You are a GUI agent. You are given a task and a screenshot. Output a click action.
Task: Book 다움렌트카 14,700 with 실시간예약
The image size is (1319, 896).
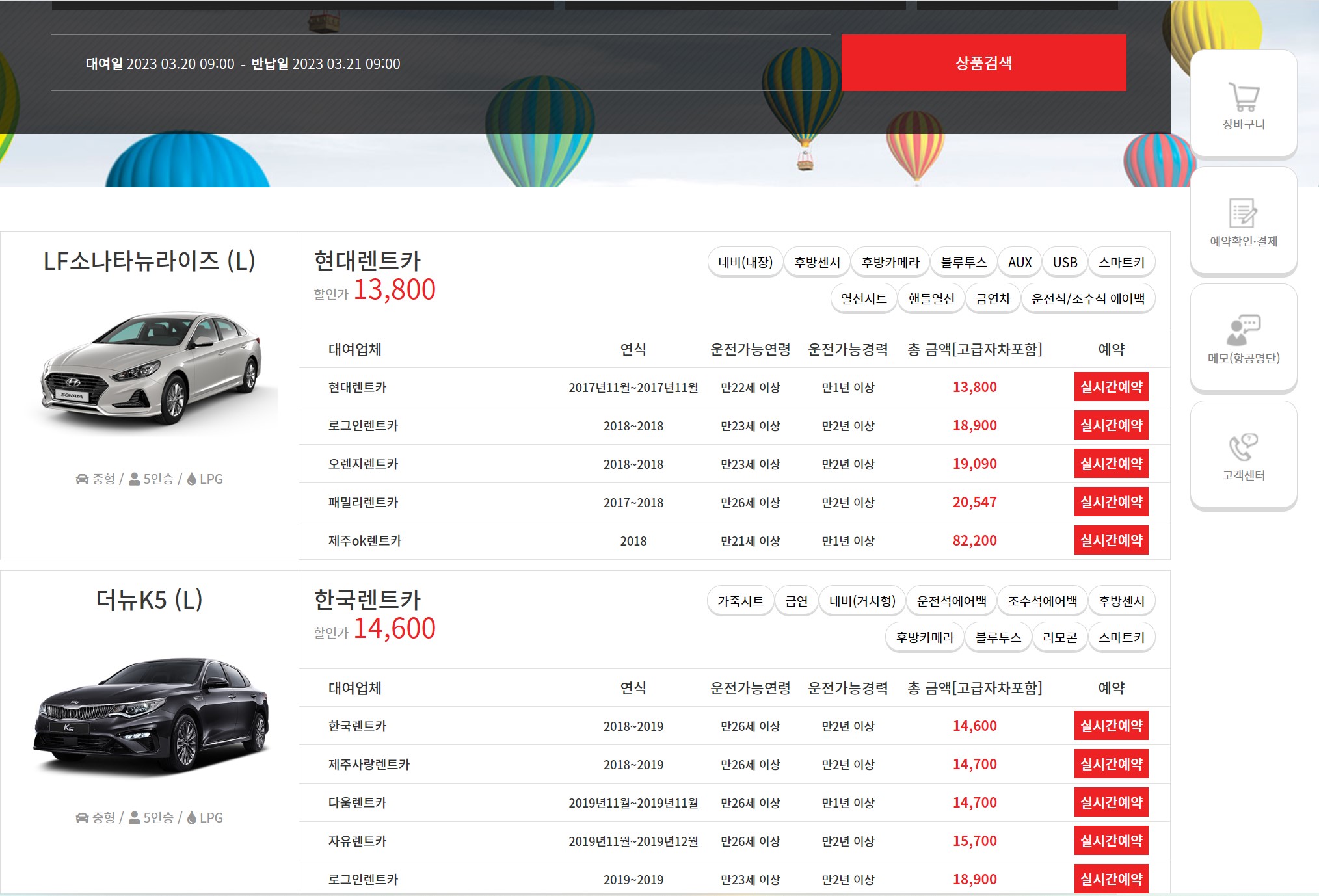click(1111, 802)
